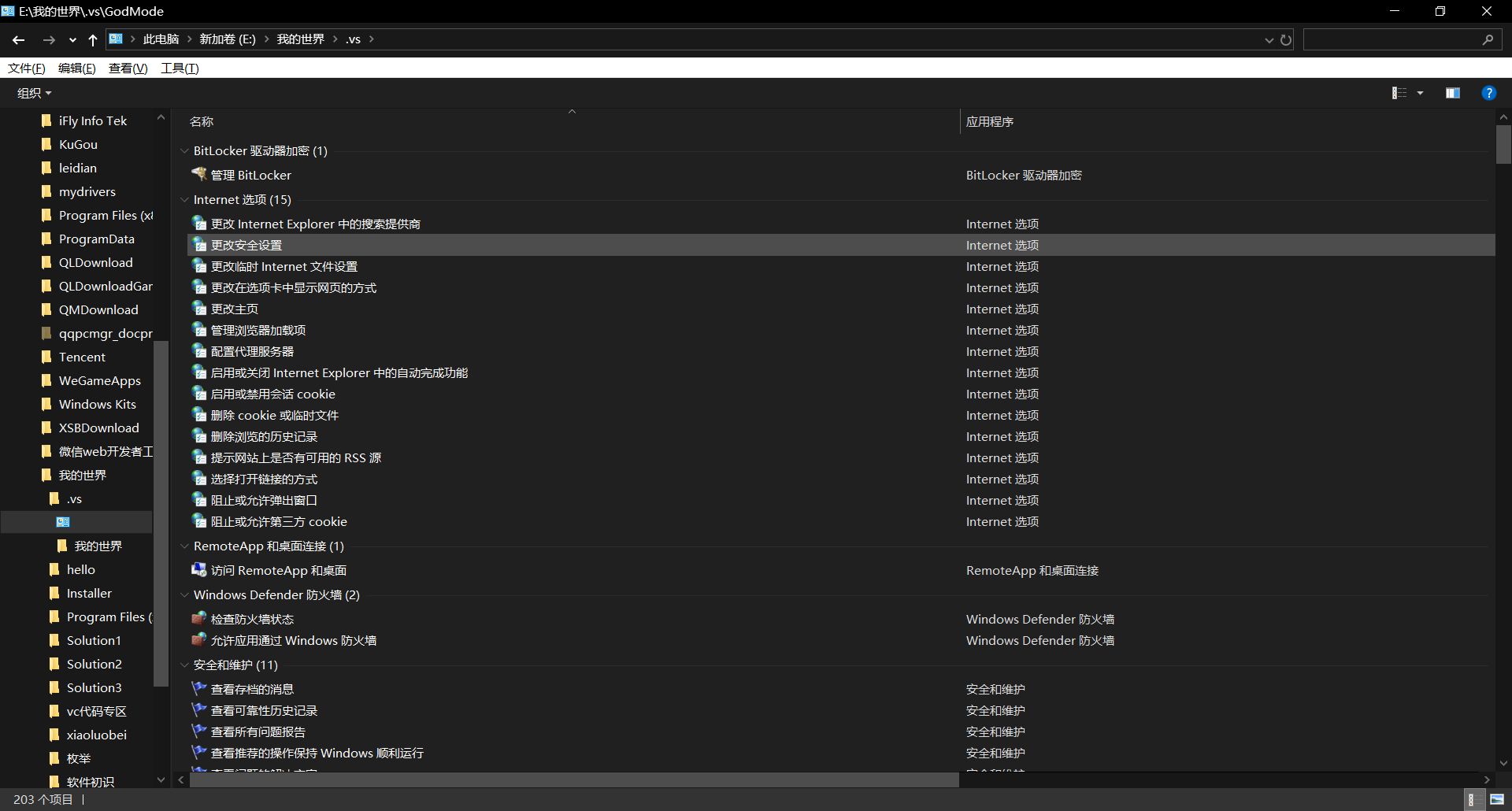Viewport: 1512px width, 811px height.
Task: Open the 工具(T) menu
Action: tap(180, 69)
